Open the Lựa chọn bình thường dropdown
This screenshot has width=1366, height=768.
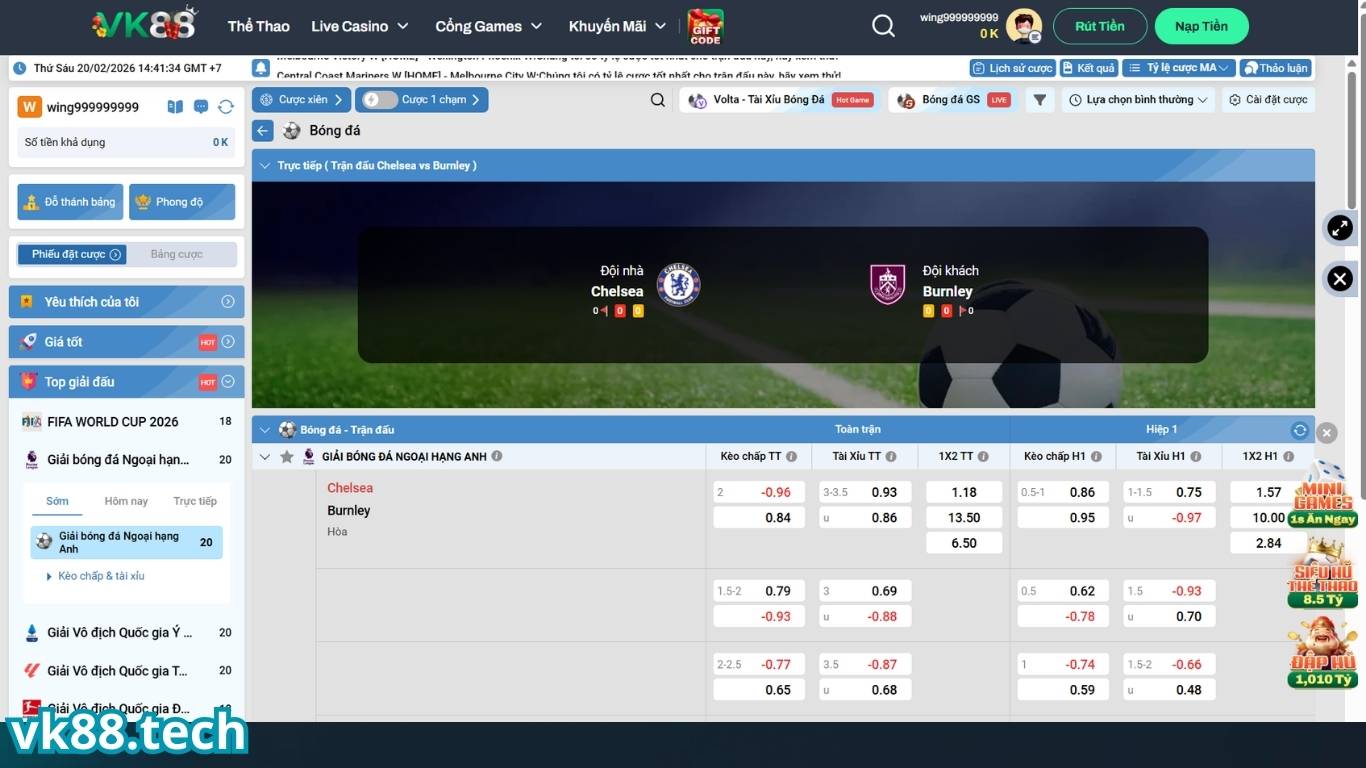(x=1138, y=100)
